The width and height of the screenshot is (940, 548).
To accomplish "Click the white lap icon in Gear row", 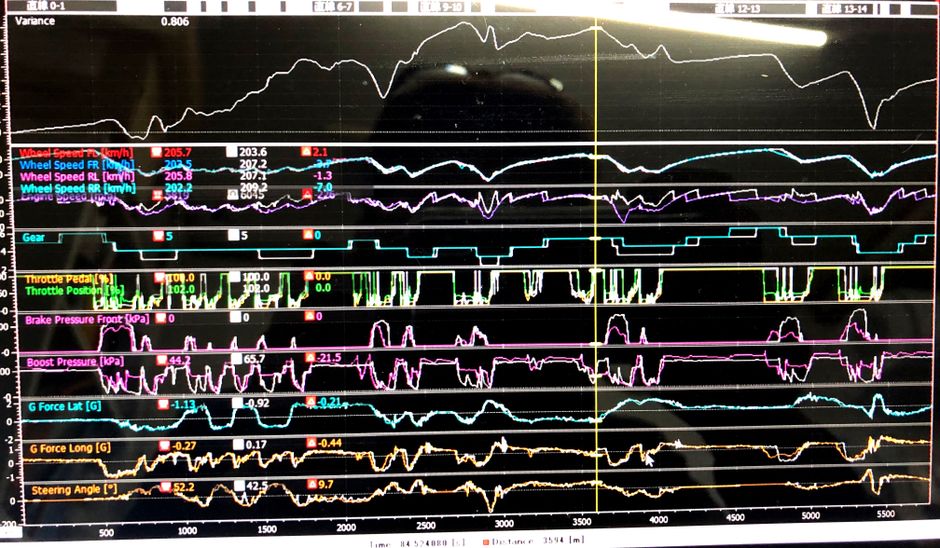I will 233,235.
